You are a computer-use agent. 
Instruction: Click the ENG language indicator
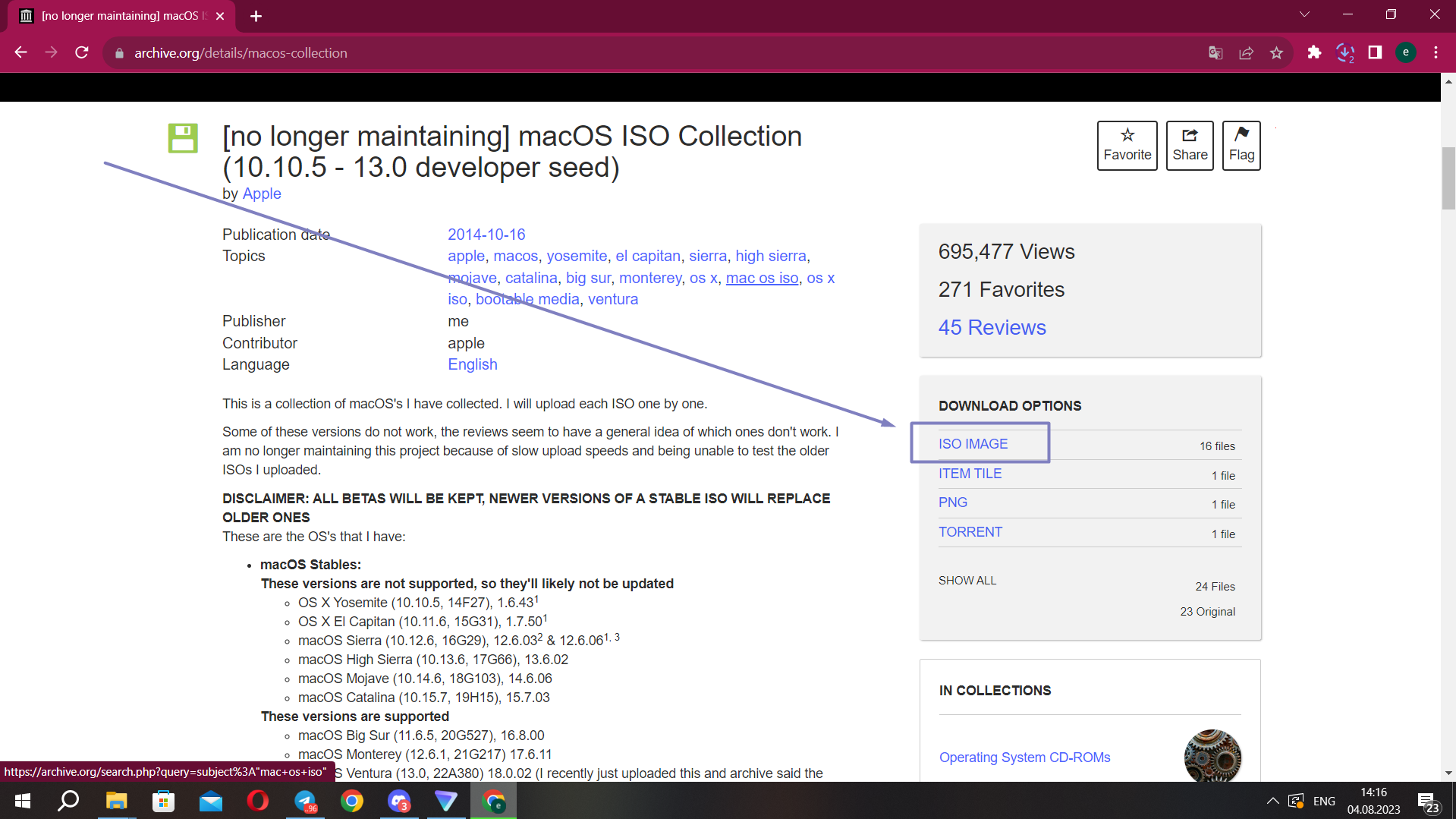pos(1324,802)
